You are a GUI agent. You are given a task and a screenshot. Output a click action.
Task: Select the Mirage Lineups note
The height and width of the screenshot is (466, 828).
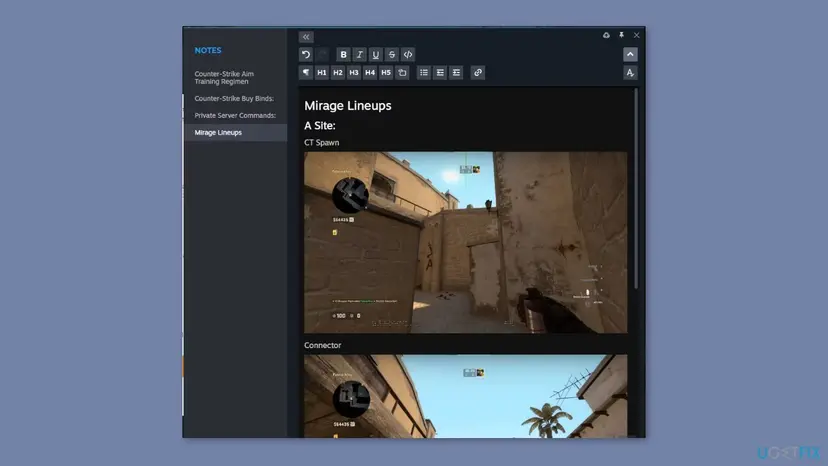[236, 133]
